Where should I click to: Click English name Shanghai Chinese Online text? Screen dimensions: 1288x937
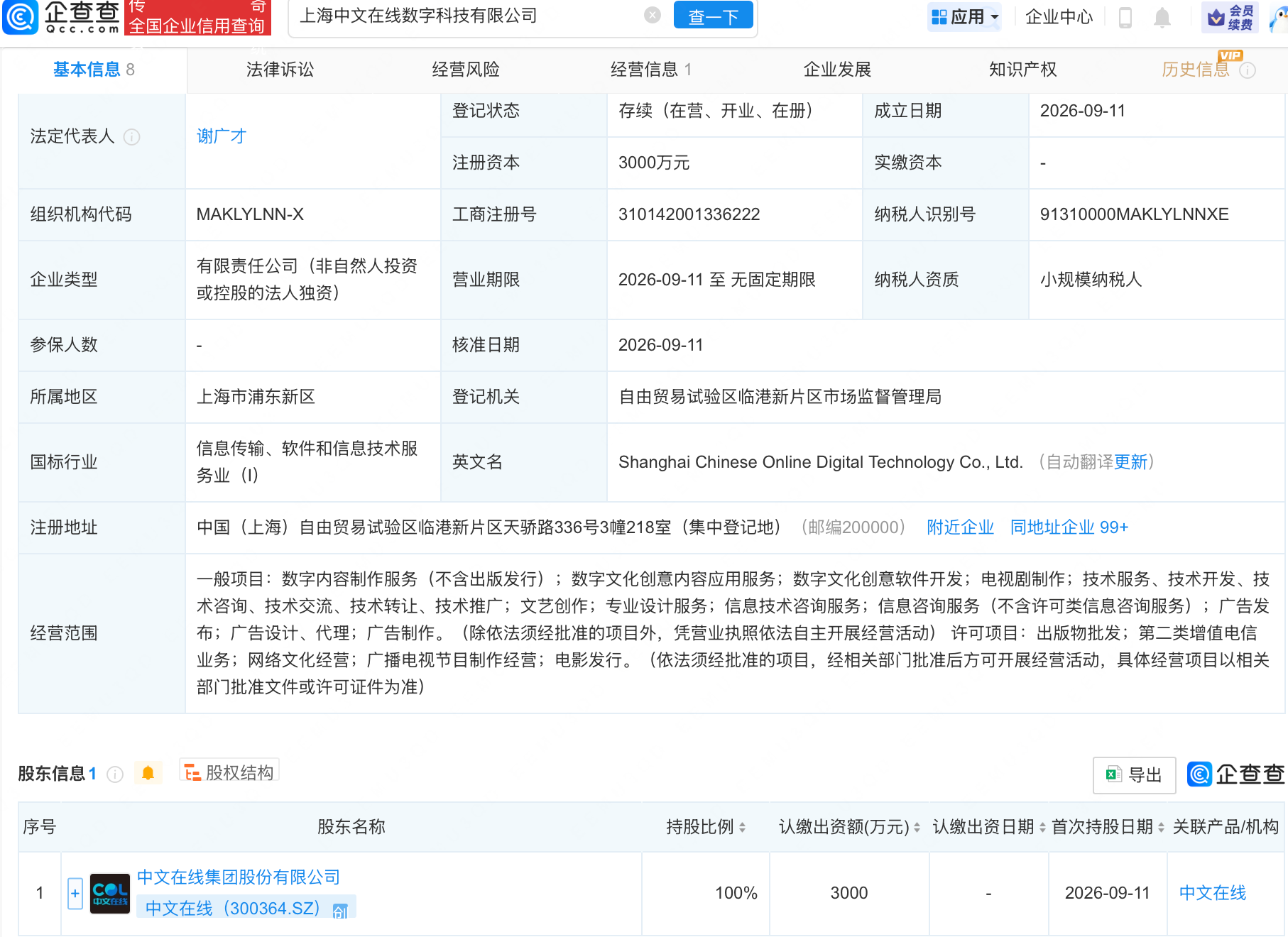point(821,462)
